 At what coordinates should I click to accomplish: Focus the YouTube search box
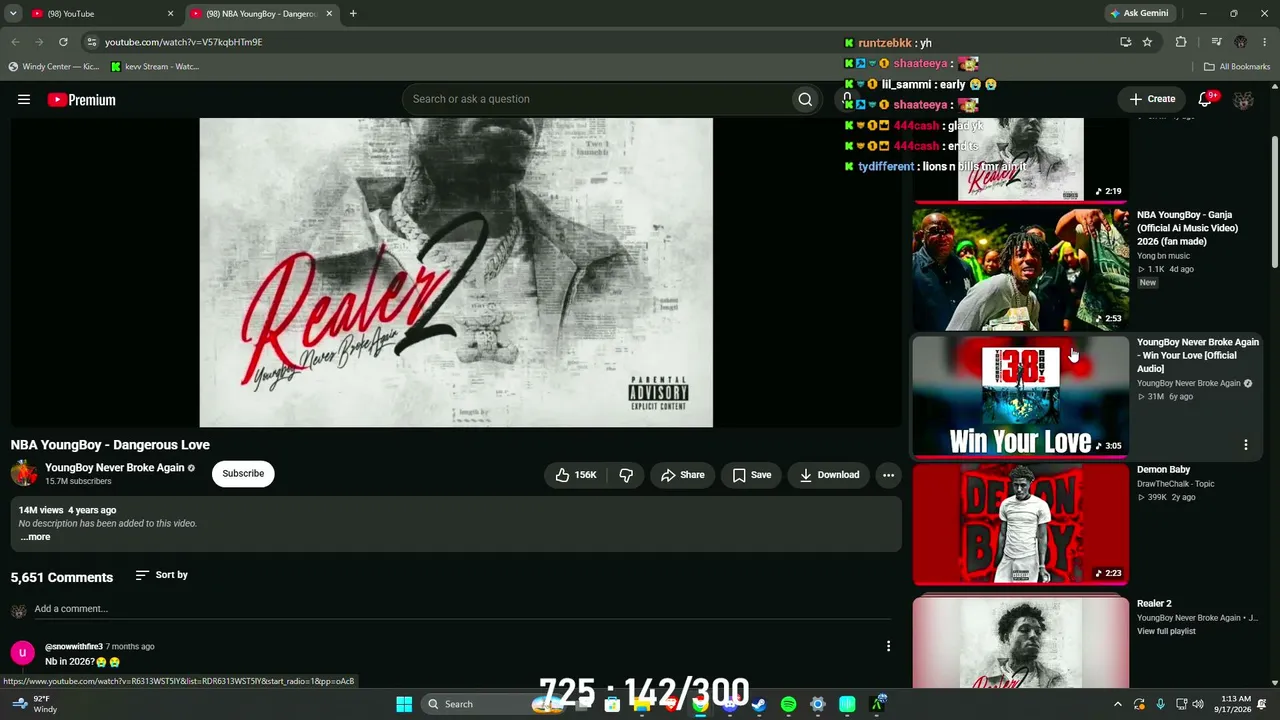pos(595,99)
